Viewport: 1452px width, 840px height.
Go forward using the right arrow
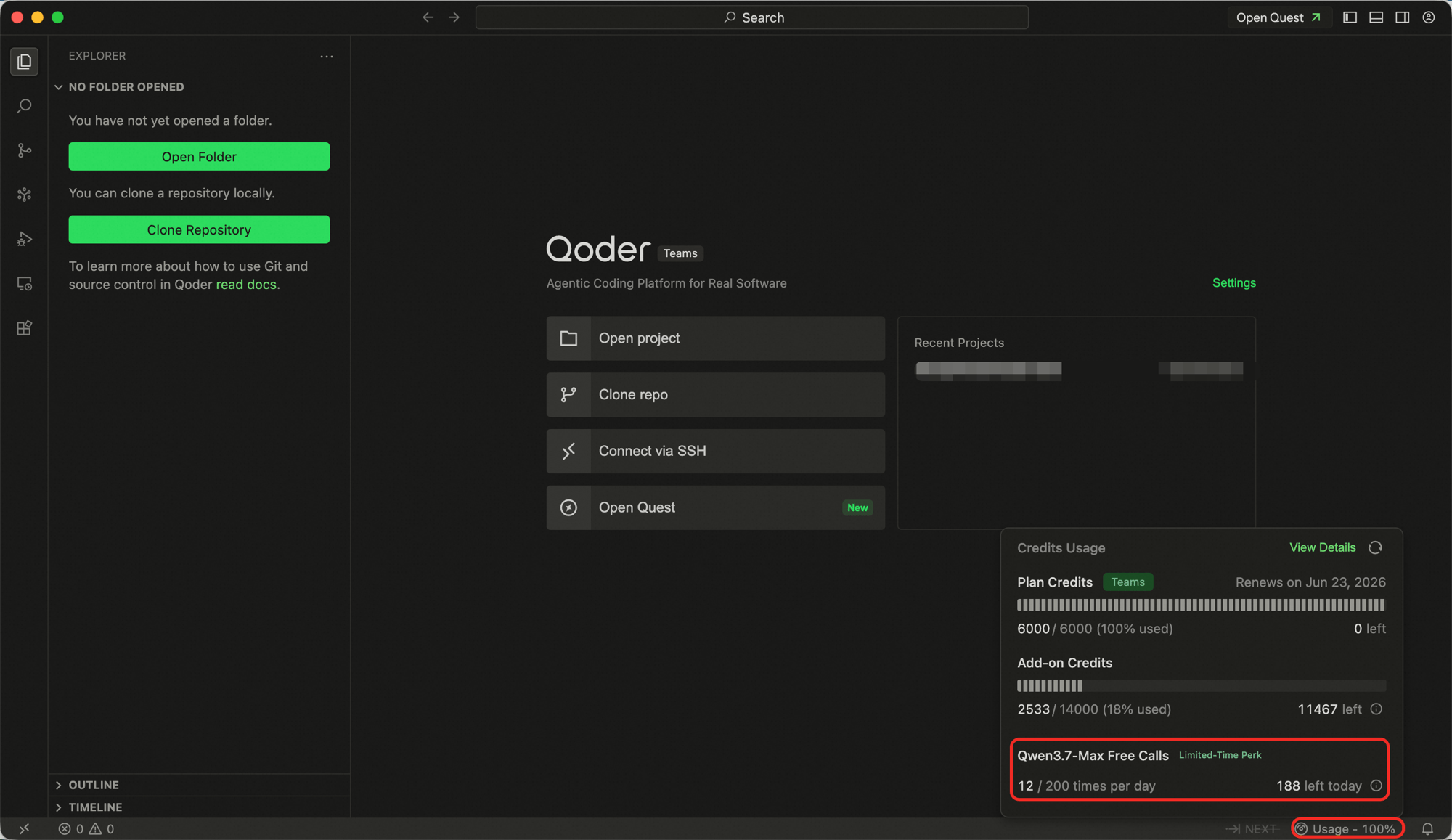[x=454, y=17]
